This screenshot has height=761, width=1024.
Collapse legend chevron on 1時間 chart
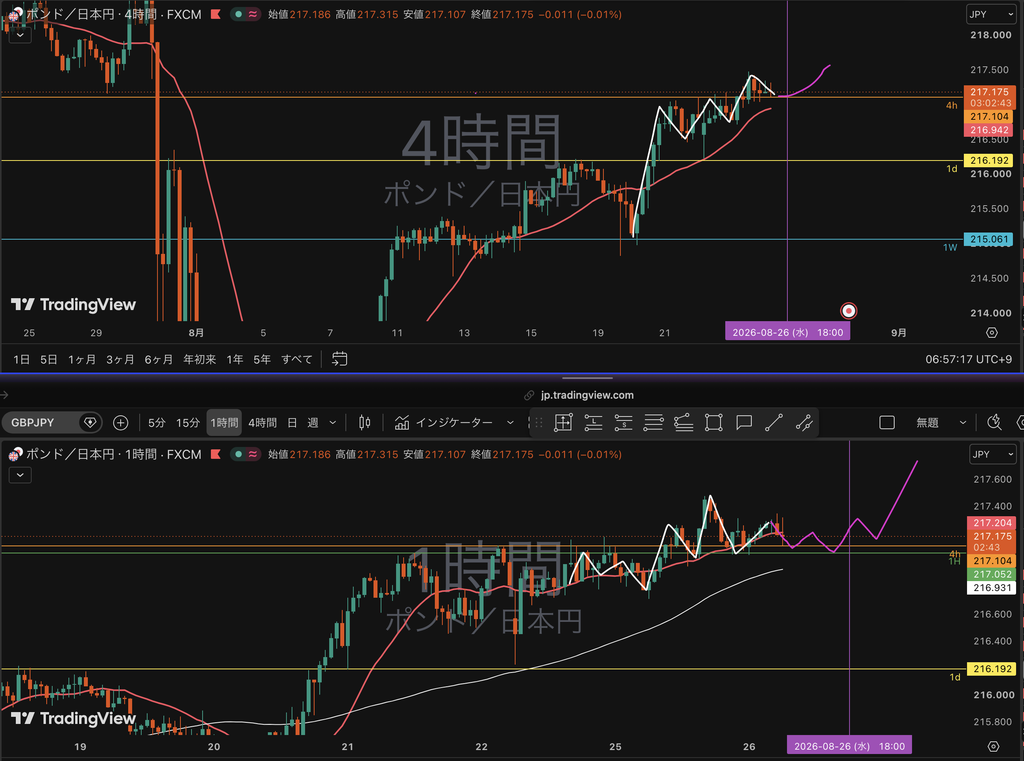[20, 475]
